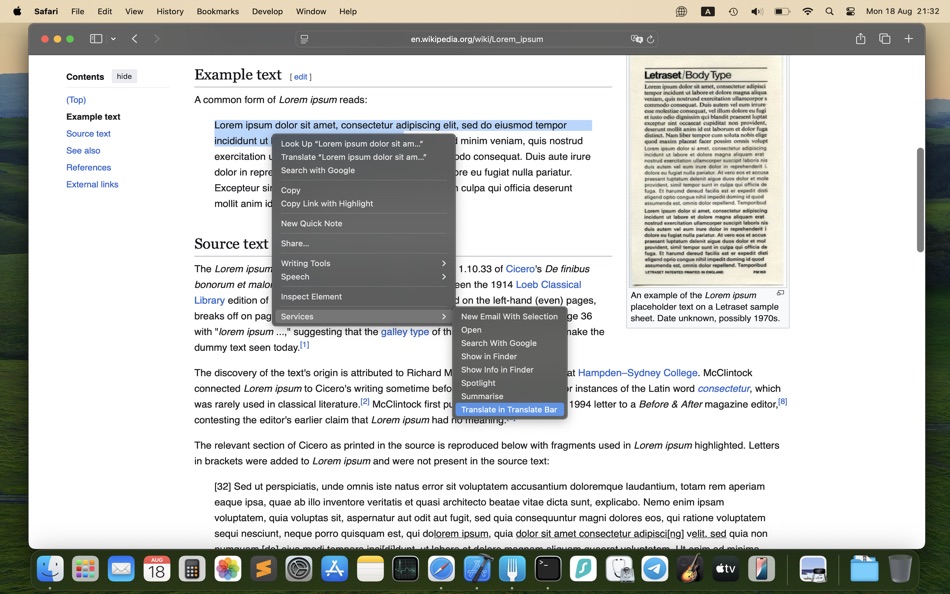Viewport: 950px width, 594px height.
Task: Go forward with the forward arrow
Action: tap(156, 39)
